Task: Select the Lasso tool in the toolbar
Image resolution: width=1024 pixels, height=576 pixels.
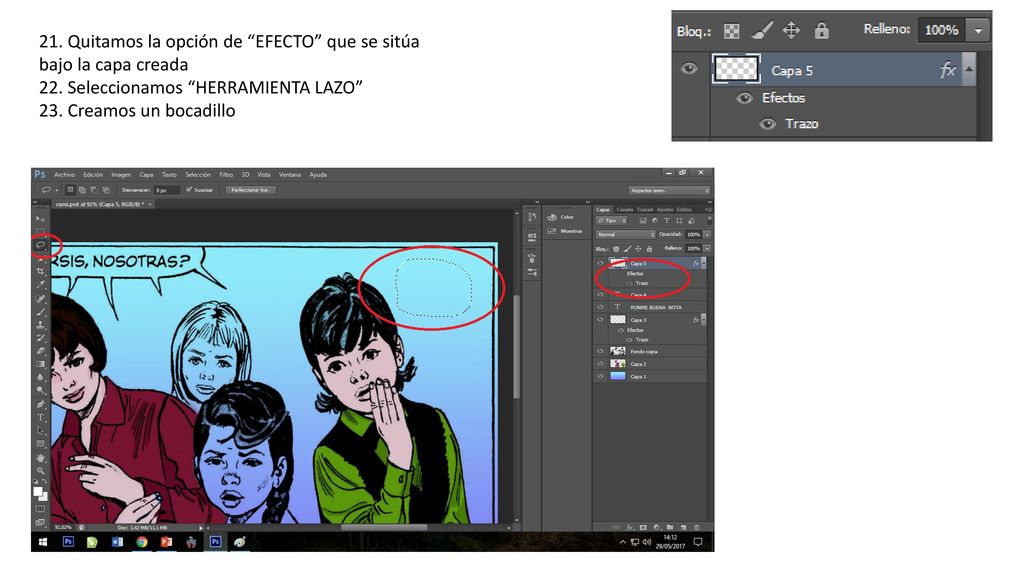Action: [x=40, y=245]
